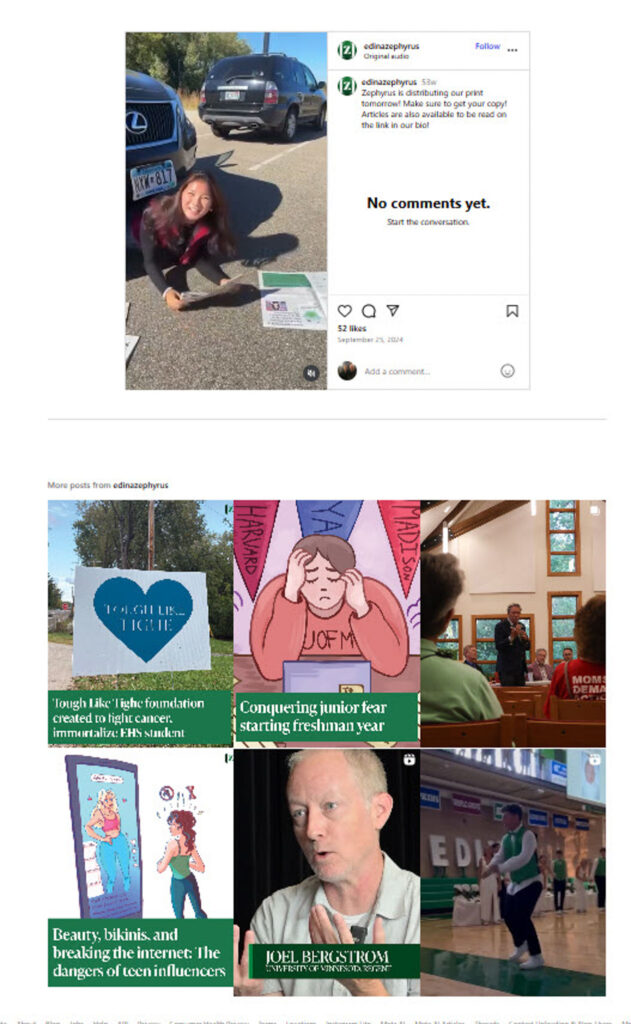Share the post with paper plane icon
The image size is (631, 1024).
click(393, 310)
